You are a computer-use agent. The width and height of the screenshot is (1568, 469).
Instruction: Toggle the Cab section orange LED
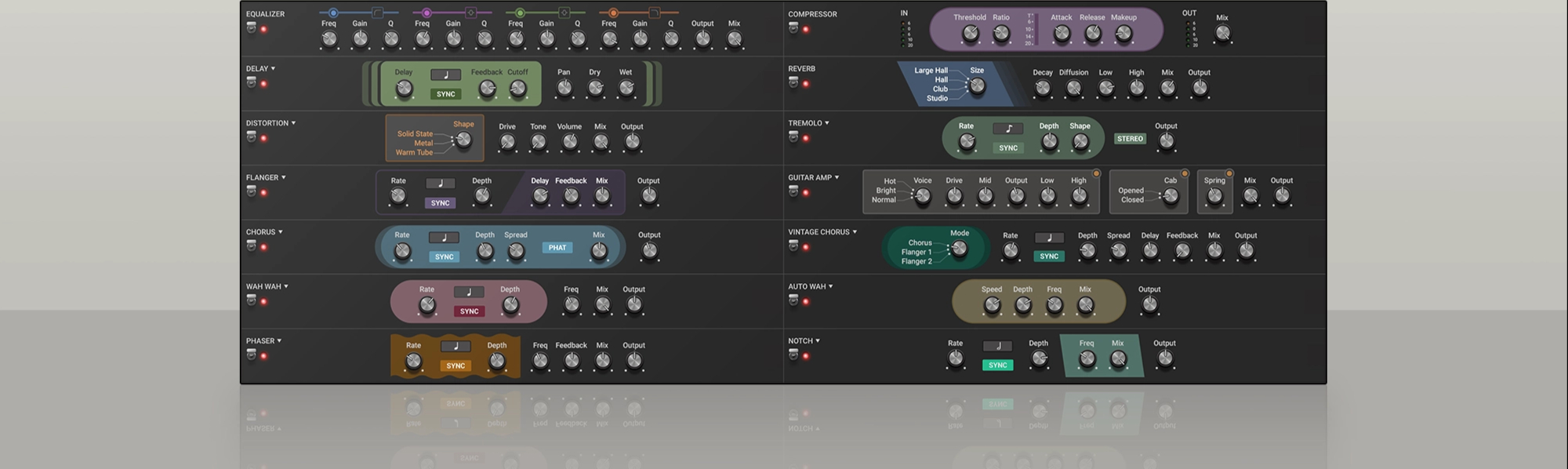[1185, 173]
